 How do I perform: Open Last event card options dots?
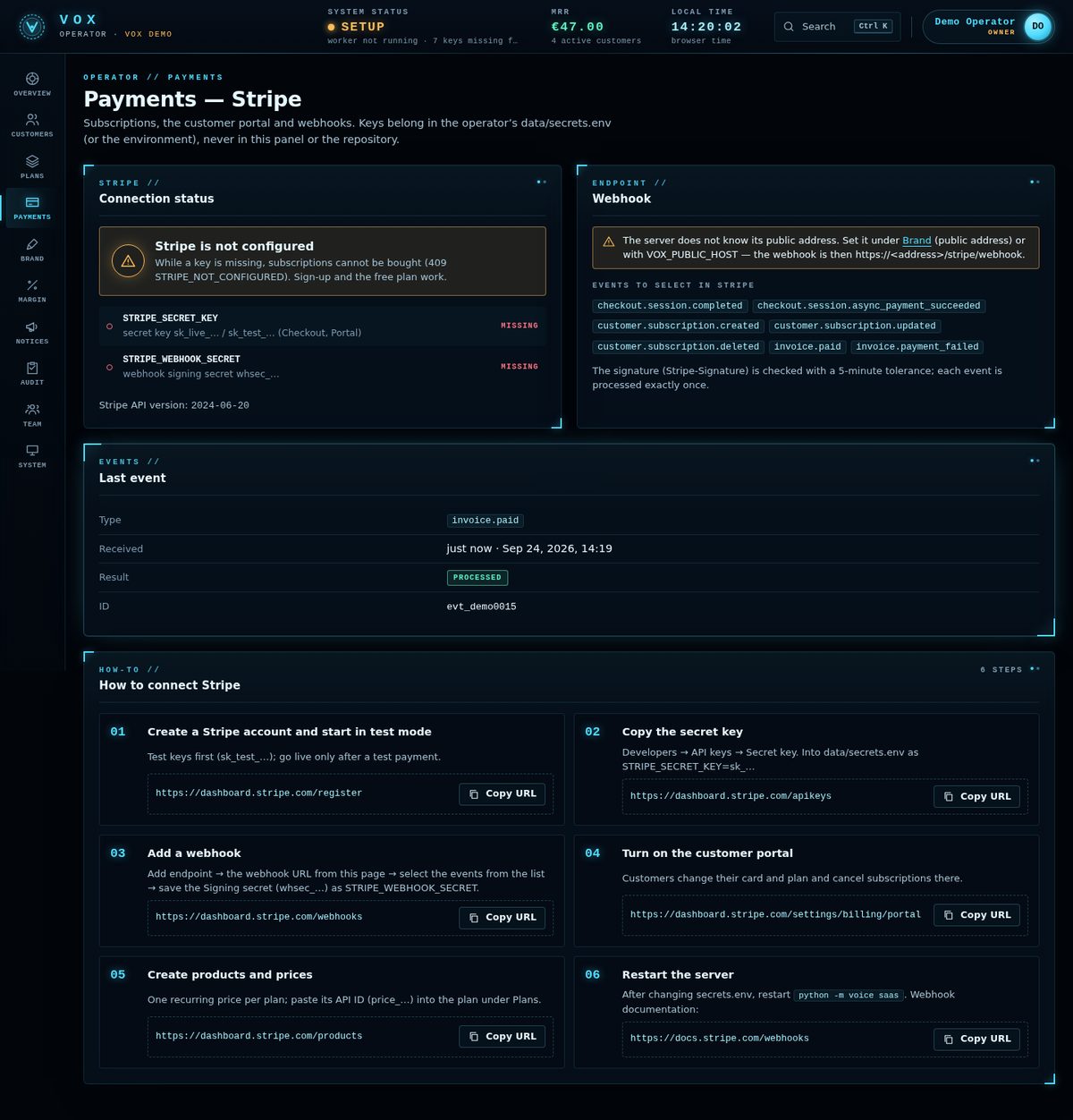(x=1035, y=462)
